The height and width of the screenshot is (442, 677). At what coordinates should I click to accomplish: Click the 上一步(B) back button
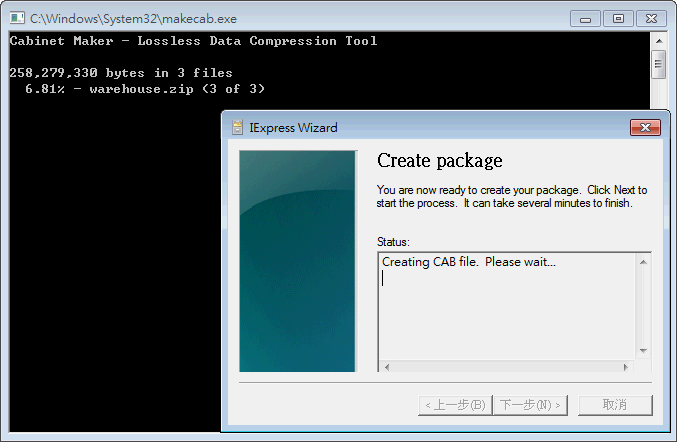click(x=455, y=405)
